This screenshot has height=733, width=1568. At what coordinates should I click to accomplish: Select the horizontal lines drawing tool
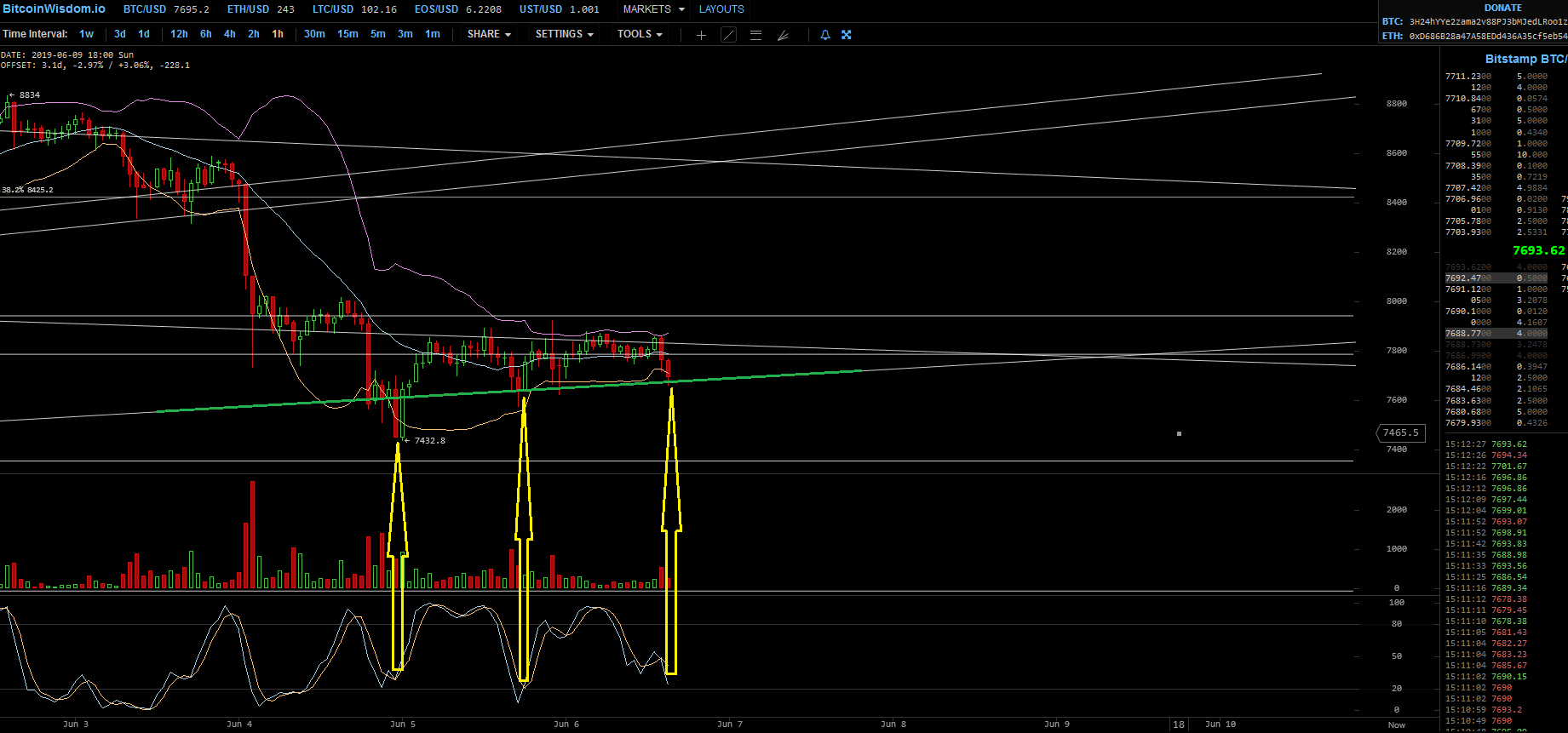pos(755,35)
